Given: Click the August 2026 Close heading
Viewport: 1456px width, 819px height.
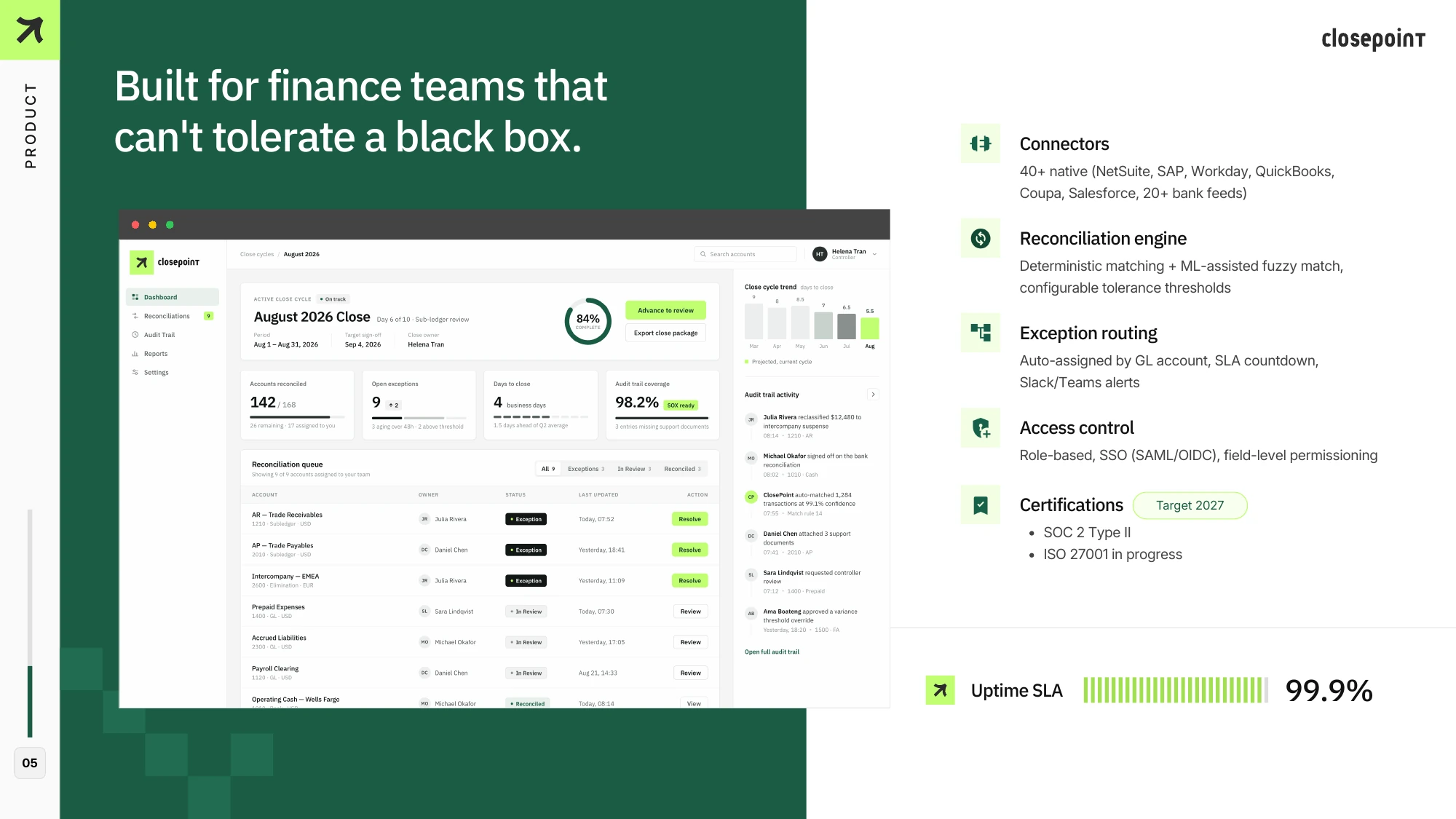Looking at the screenshot, I should point(312,317).
